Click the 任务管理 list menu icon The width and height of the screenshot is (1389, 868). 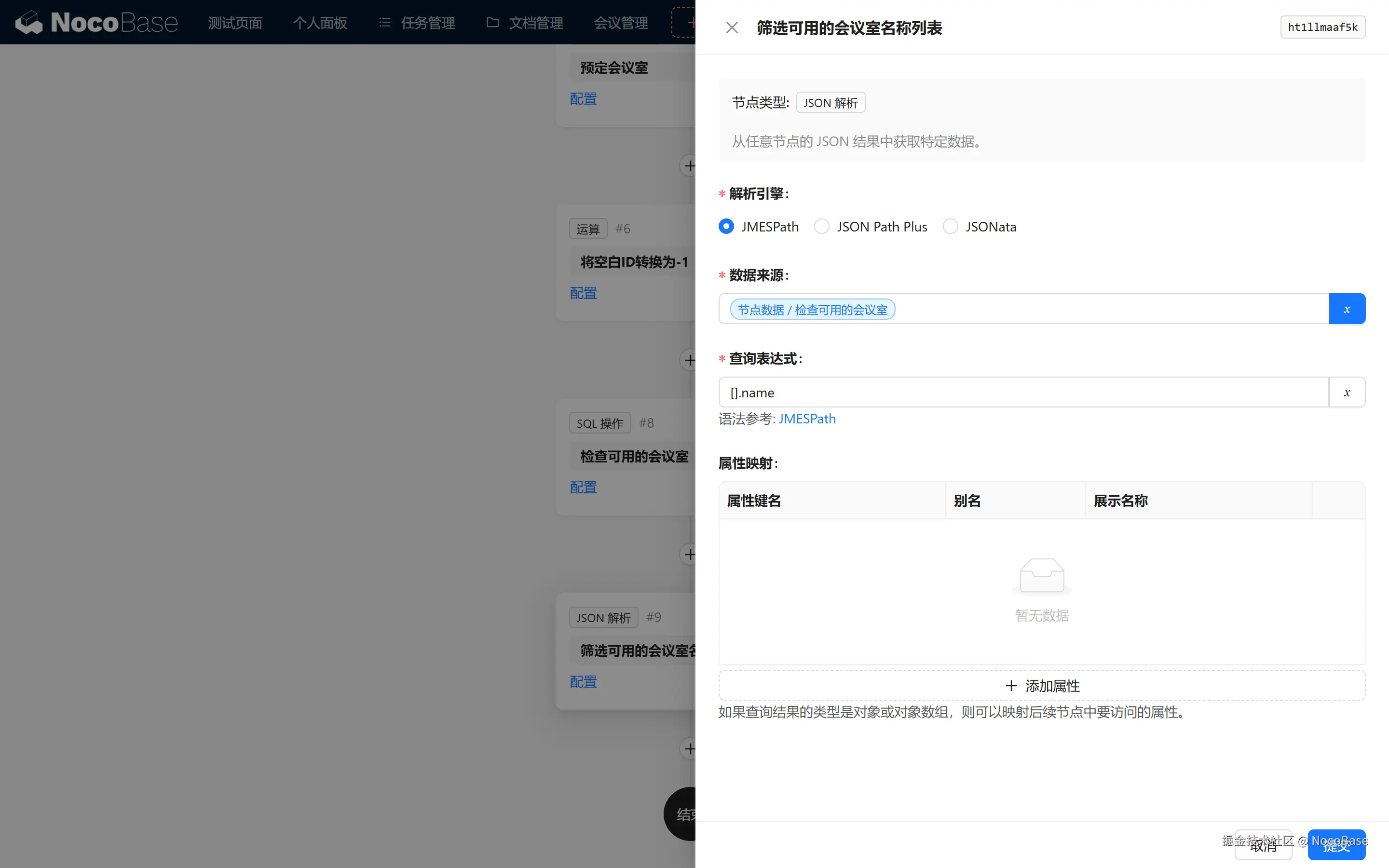(x=384, y=23)
